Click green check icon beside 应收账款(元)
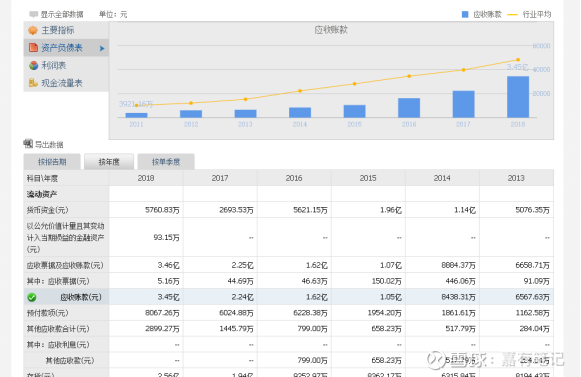Image resolution: width=581 pixels, height=377 pixels. point(32,297)
